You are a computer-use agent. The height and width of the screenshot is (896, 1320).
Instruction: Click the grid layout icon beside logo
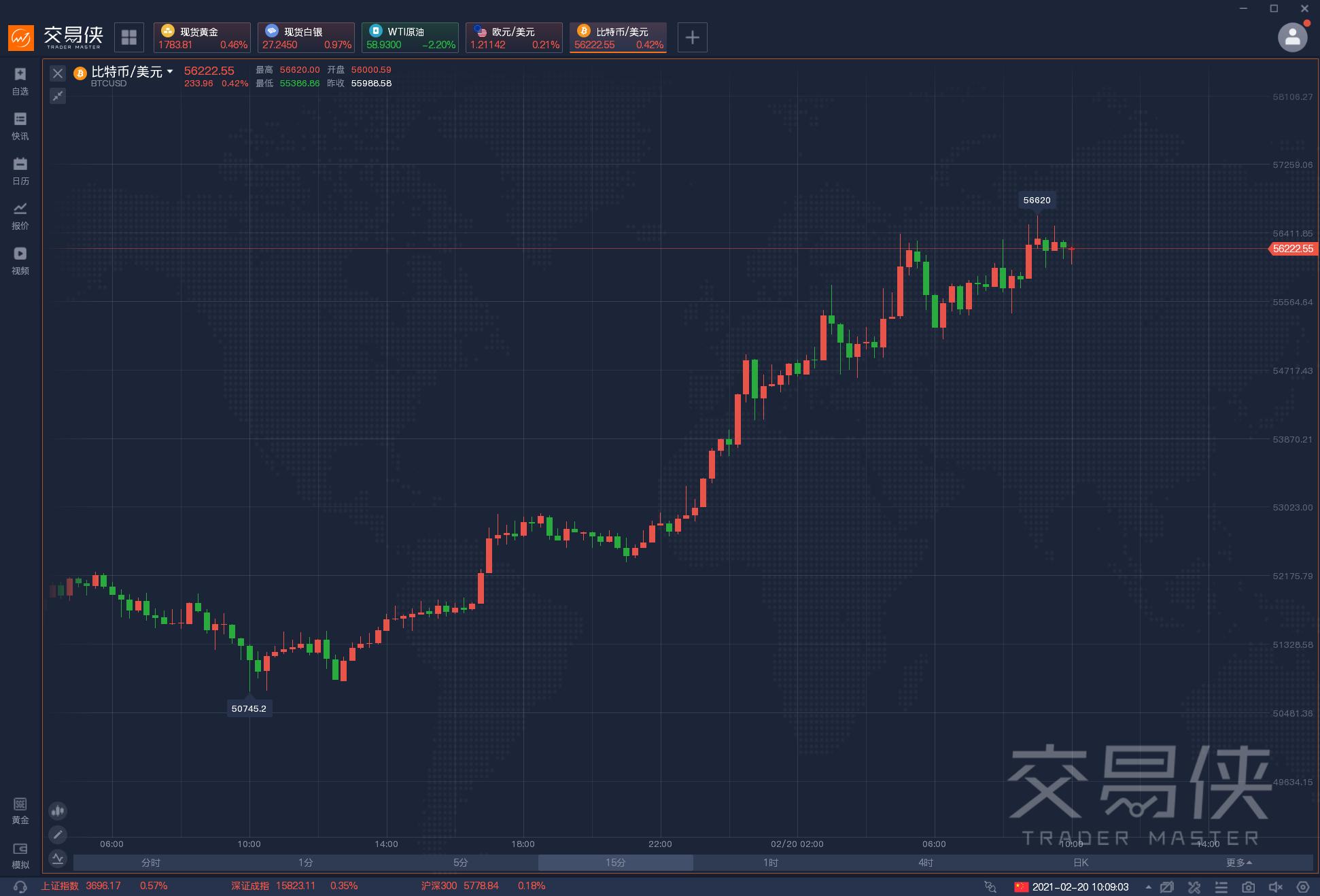(129, 37)
